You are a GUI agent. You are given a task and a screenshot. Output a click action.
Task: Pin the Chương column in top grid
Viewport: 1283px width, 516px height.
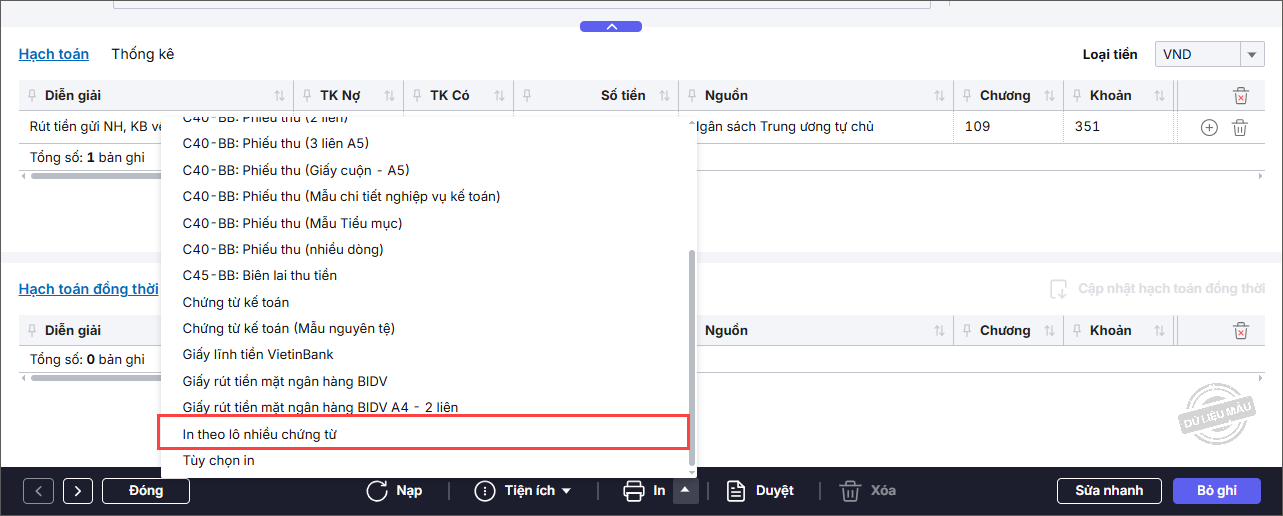tap(968, 96)
